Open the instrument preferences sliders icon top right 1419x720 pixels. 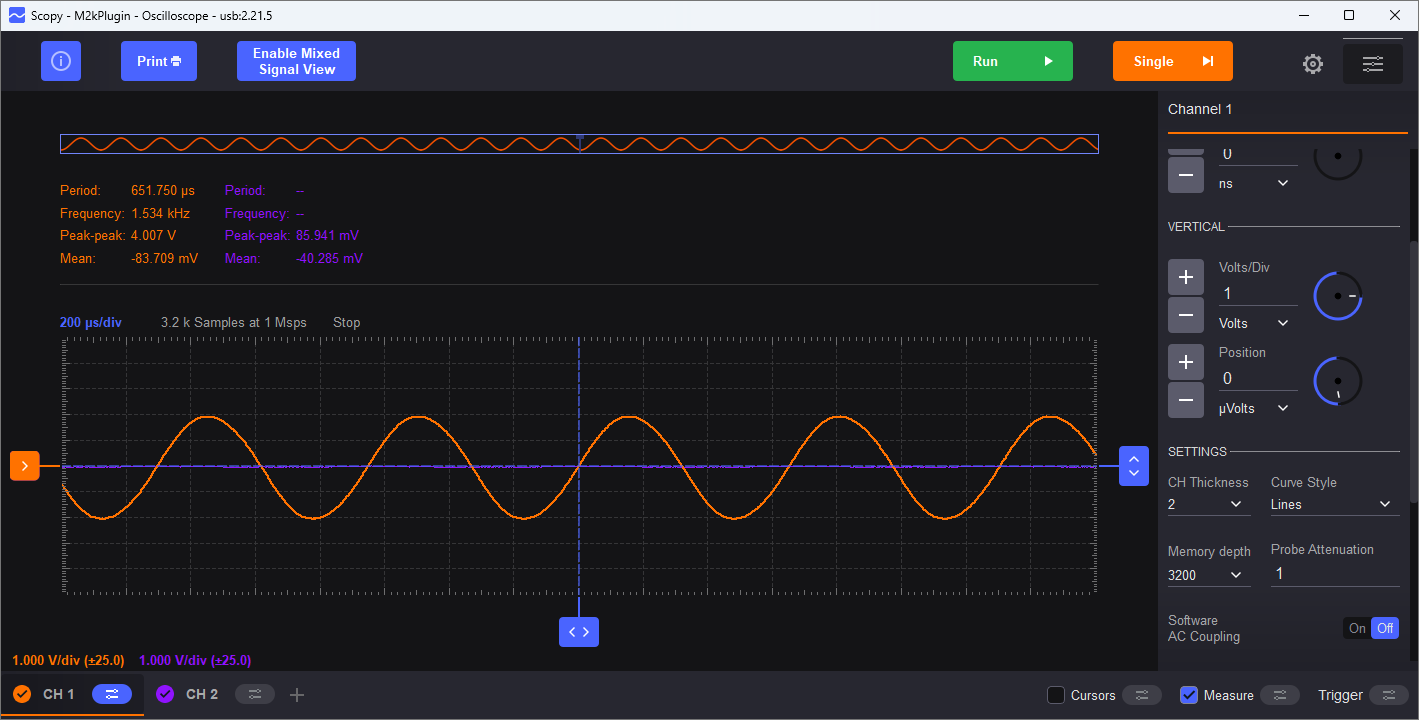(1372, 63)
